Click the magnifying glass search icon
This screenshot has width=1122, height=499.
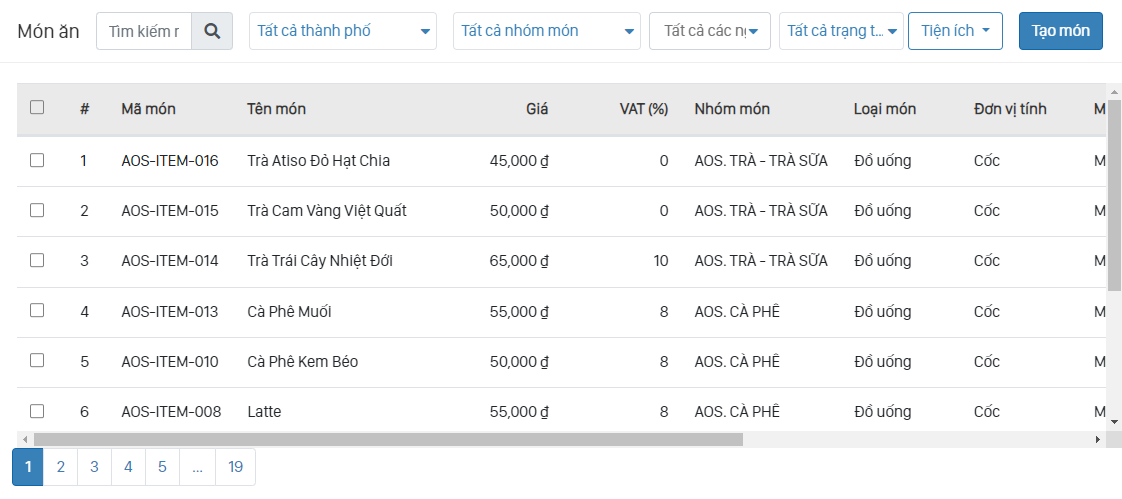tap(211, 31)
